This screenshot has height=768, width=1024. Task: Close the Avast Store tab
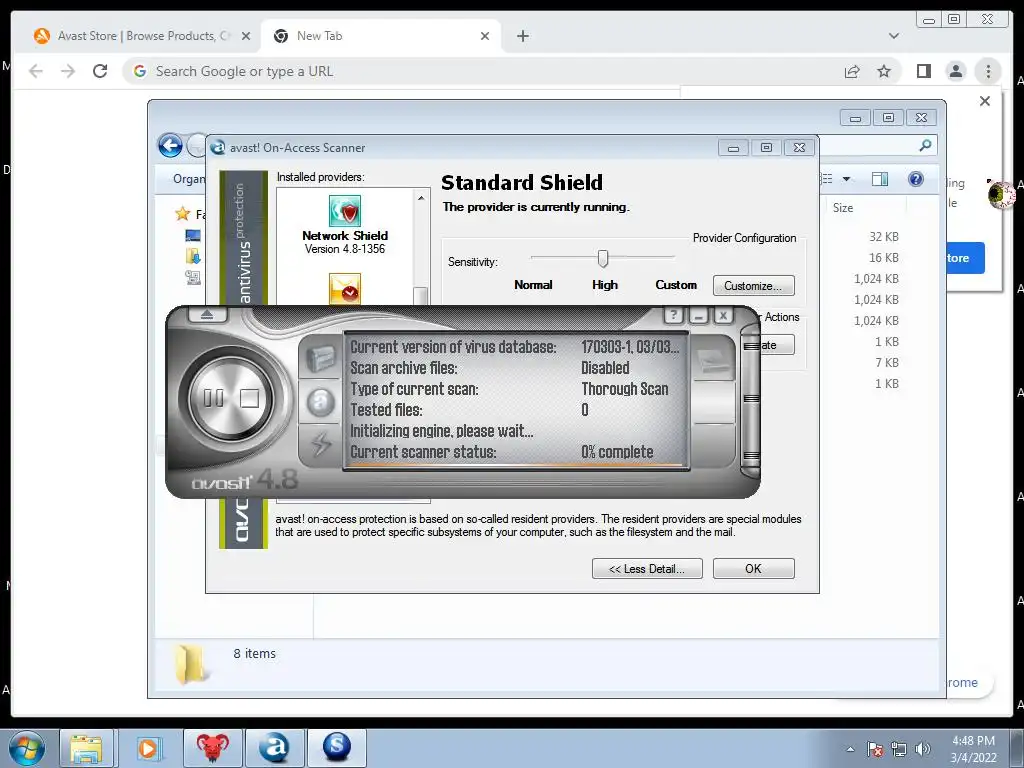[246, 36]
